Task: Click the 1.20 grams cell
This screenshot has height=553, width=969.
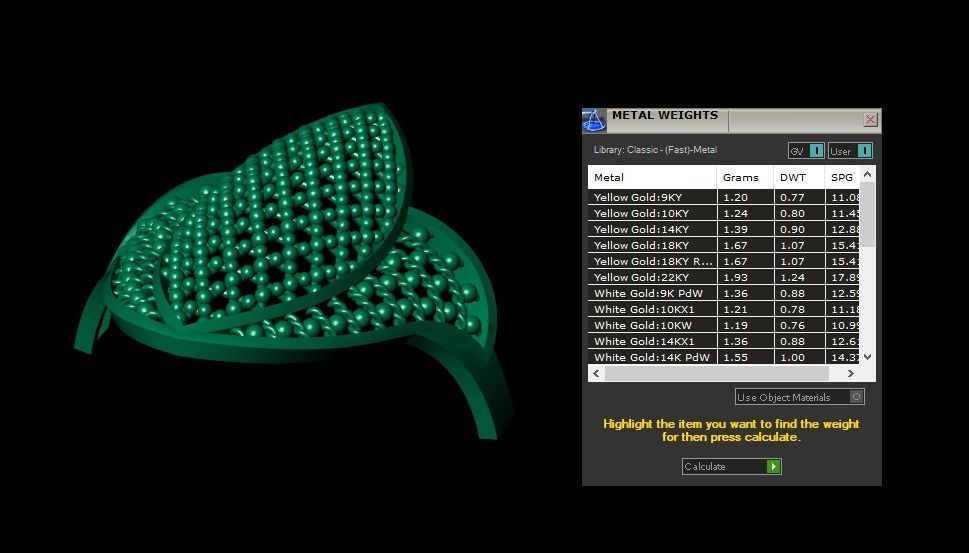Action: coord(745,197)
